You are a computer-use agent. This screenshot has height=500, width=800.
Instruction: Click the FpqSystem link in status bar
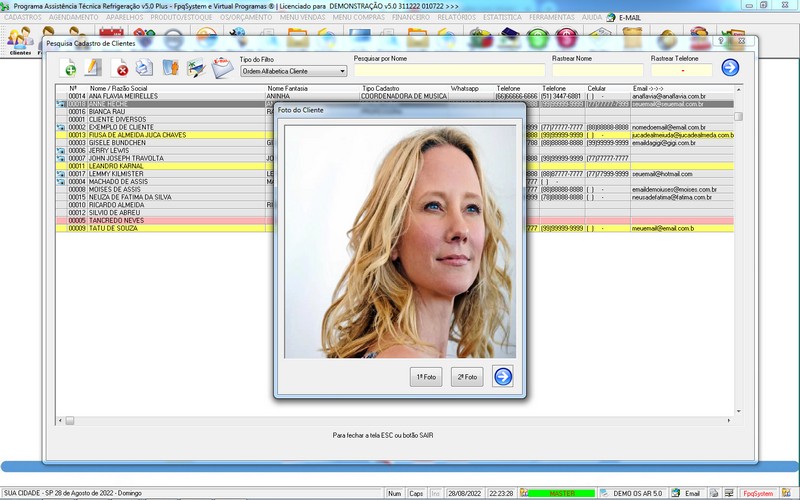758,493
